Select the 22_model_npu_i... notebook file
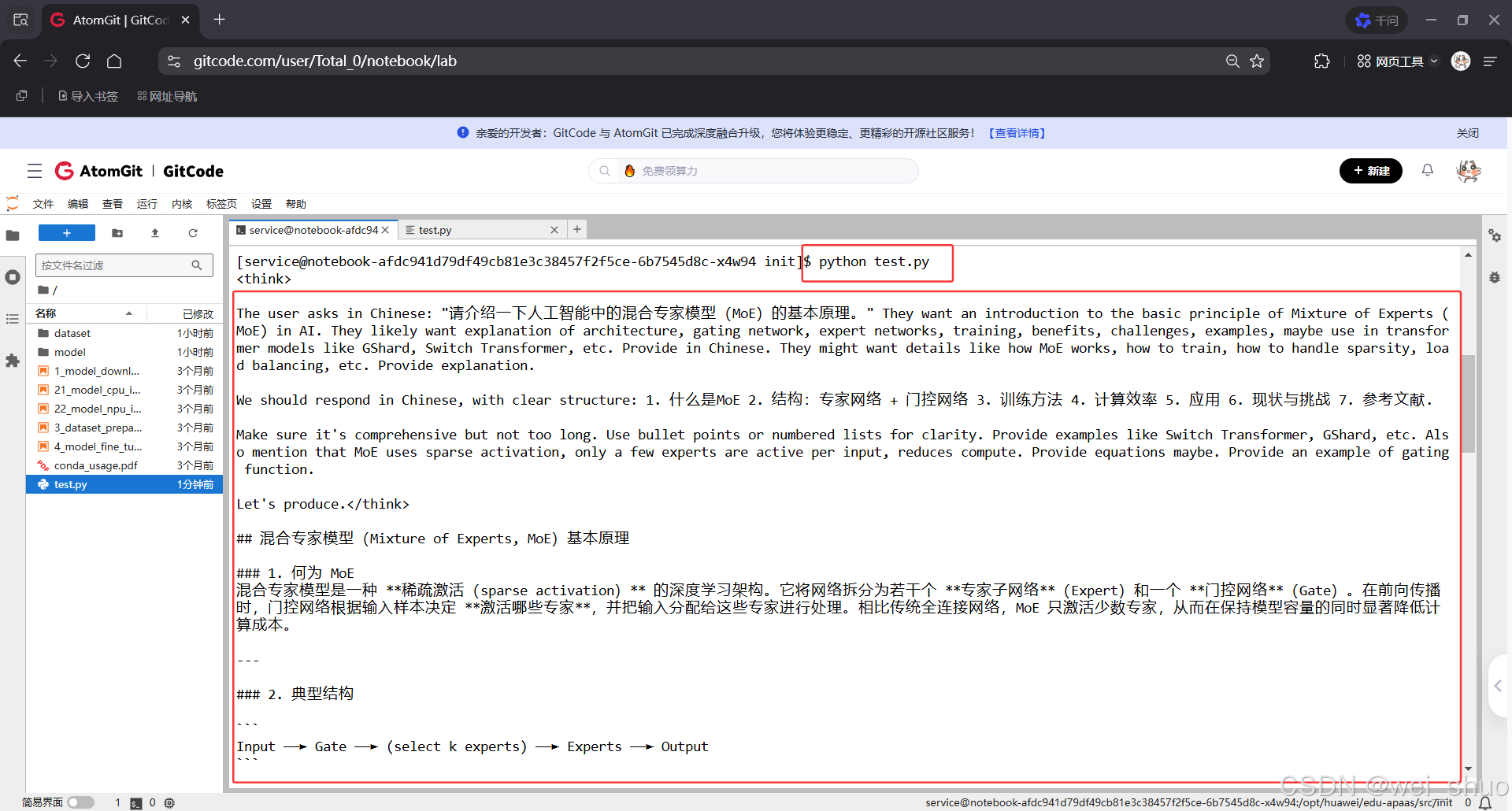The image size is (1512, 811). pyautogui.click(x=124, y=409)
